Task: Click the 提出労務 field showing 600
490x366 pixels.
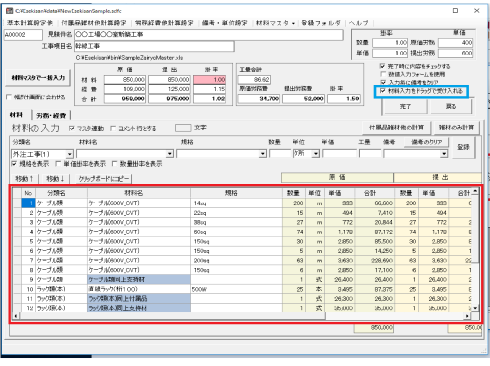Action: pyautogui.click(x=455, y=53)
